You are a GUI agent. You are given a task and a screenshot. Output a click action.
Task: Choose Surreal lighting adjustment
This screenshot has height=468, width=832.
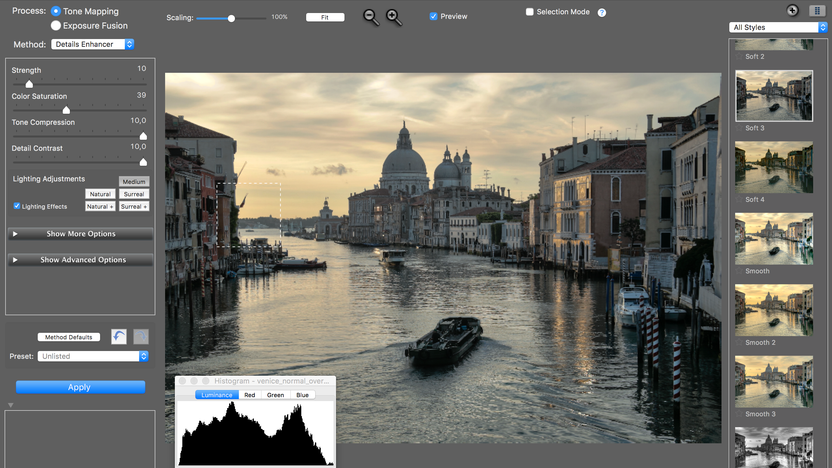point(134,194)
